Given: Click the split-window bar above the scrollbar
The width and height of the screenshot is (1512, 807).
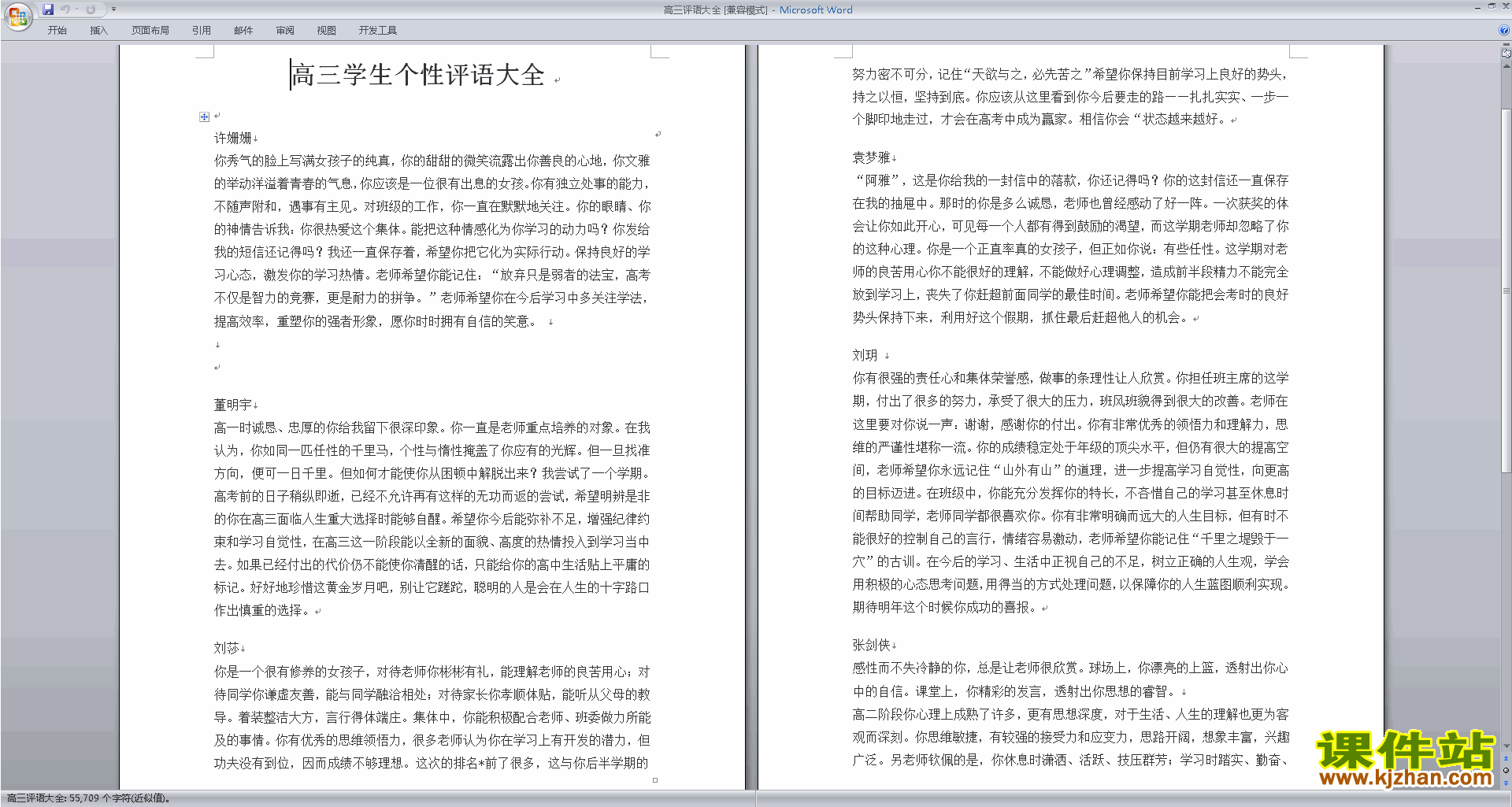Looking at the screenshot, I should point(1506,46).
